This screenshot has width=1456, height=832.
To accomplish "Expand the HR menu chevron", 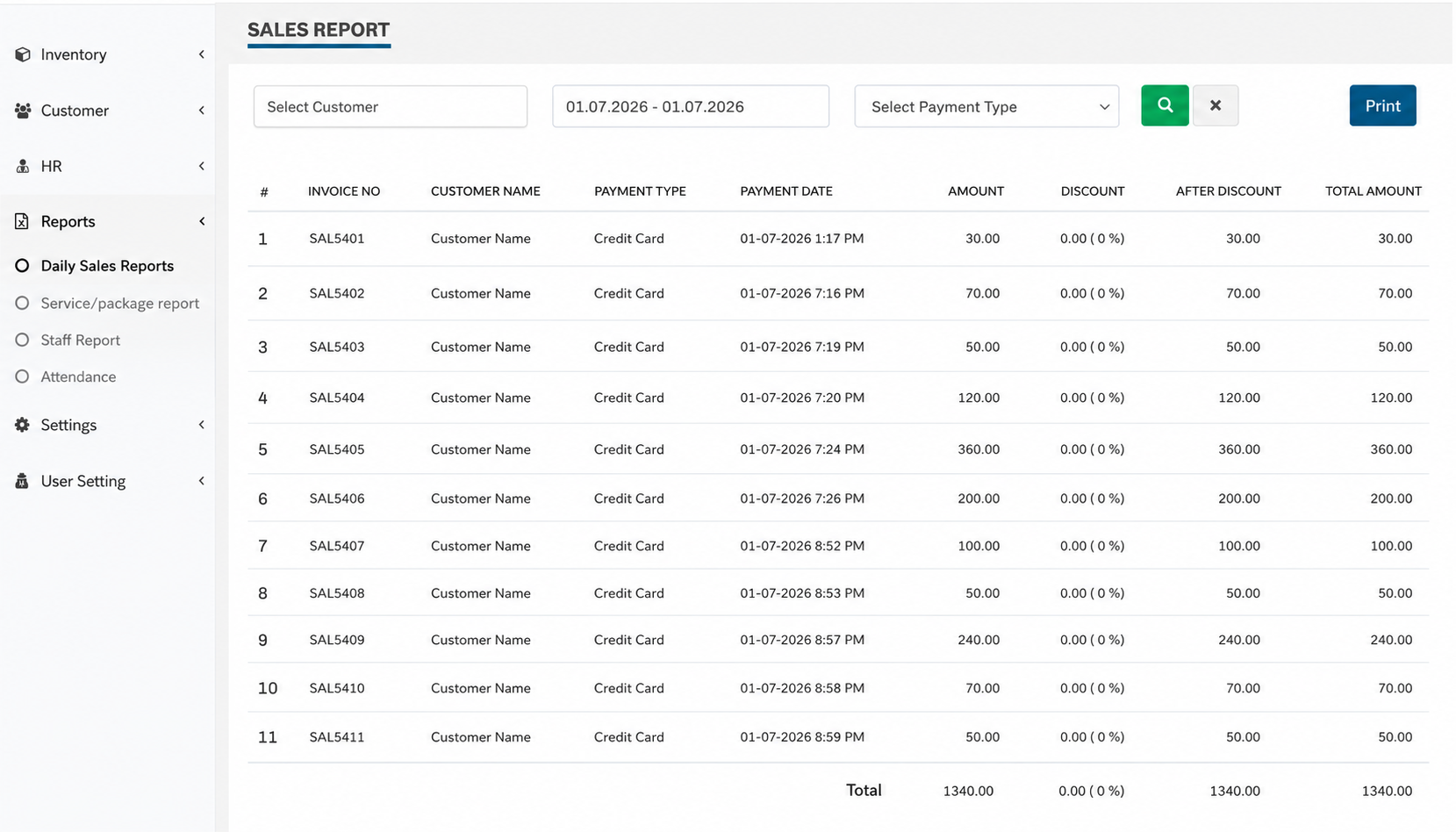I will pyautogui.click(x=202, y=166).
